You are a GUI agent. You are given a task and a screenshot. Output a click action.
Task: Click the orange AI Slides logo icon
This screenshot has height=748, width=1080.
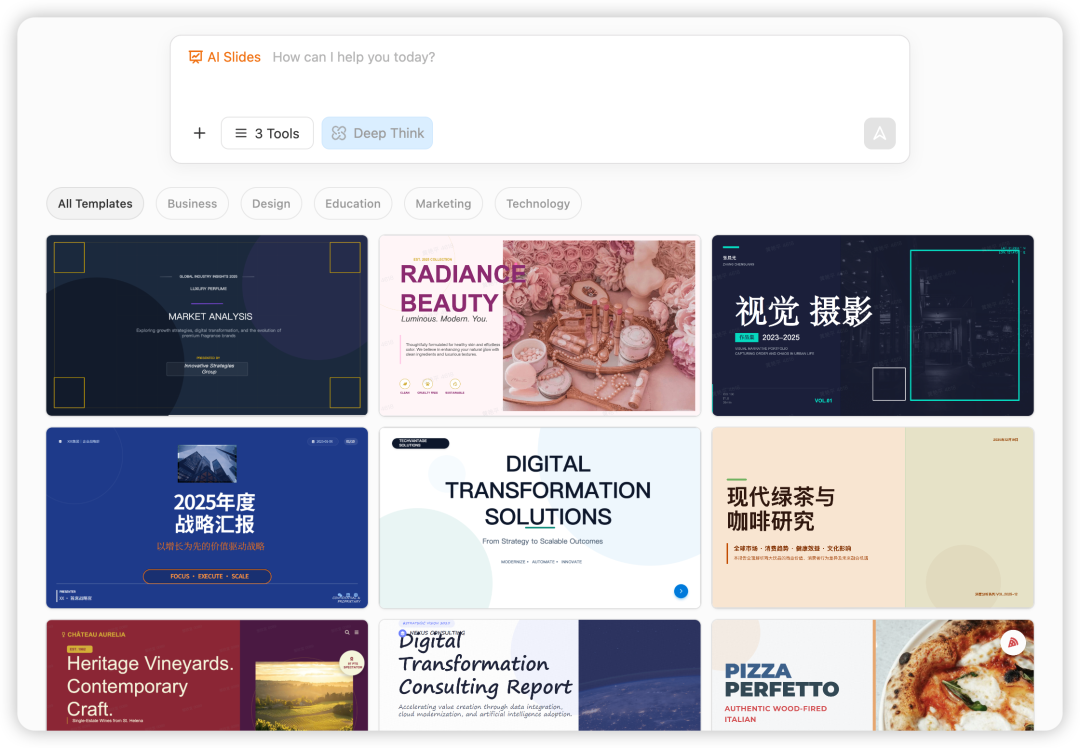click(x=195, y=57)
